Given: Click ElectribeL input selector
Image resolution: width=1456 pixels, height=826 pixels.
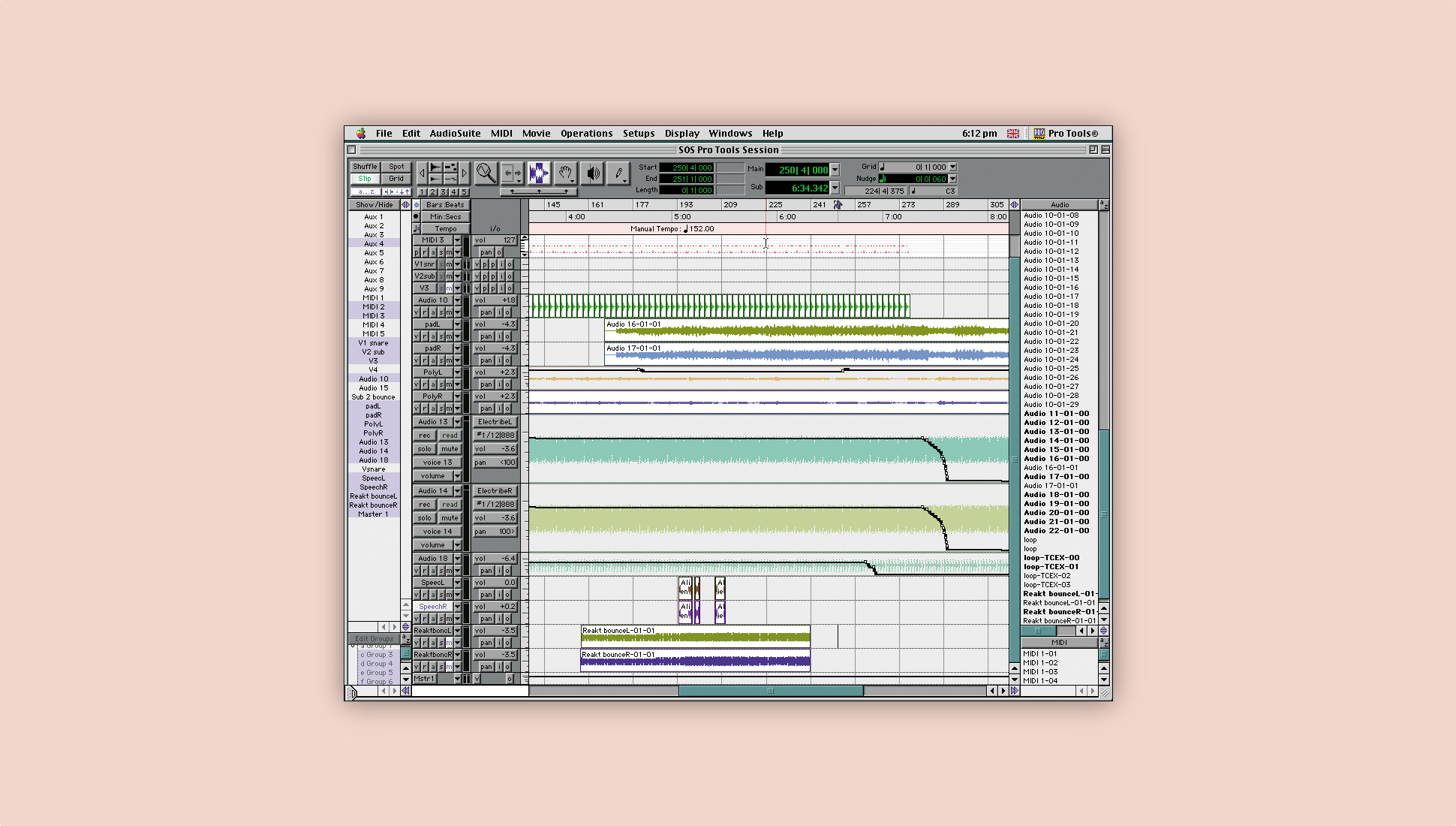Looking at the screenshot, I should tap(495, 422).
